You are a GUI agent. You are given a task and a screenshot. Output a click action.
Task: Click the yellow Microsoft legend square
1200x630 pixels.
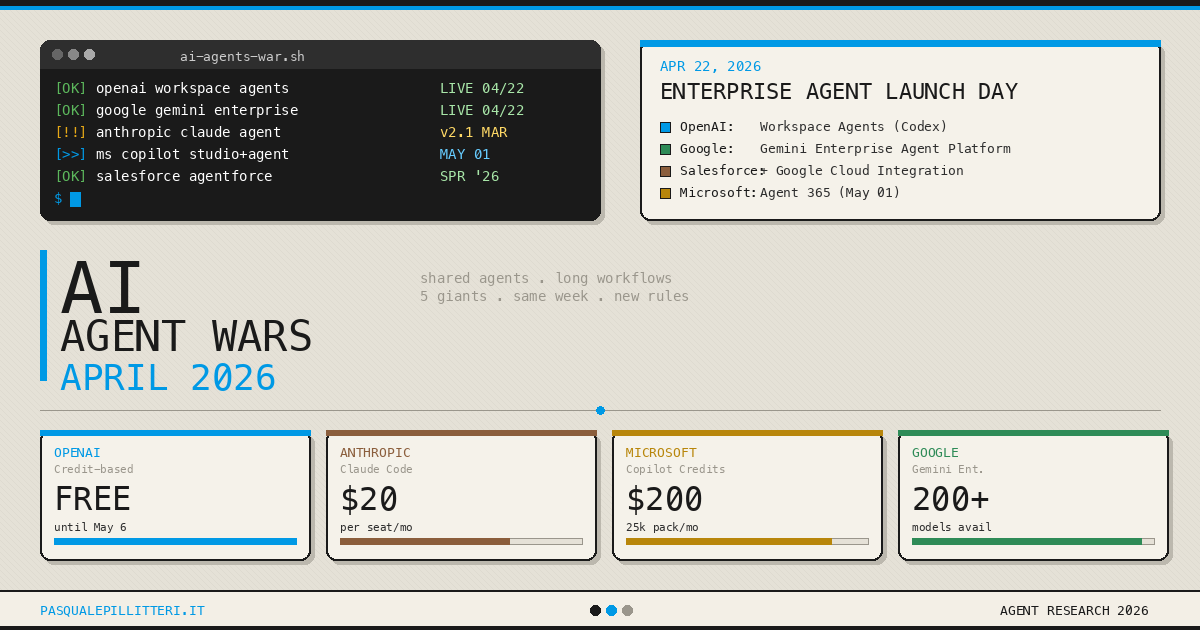(664, 192)
